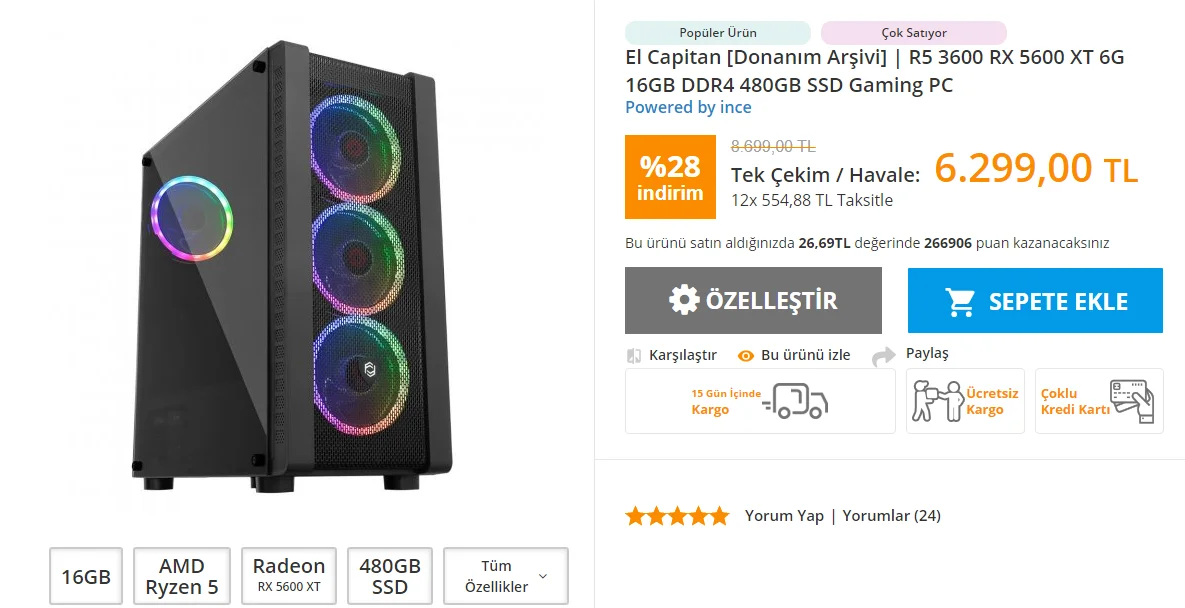Click the gear icon on Özelleştir
The height and width of the screenshot is (608, 1185).
(x=684, y=300)
